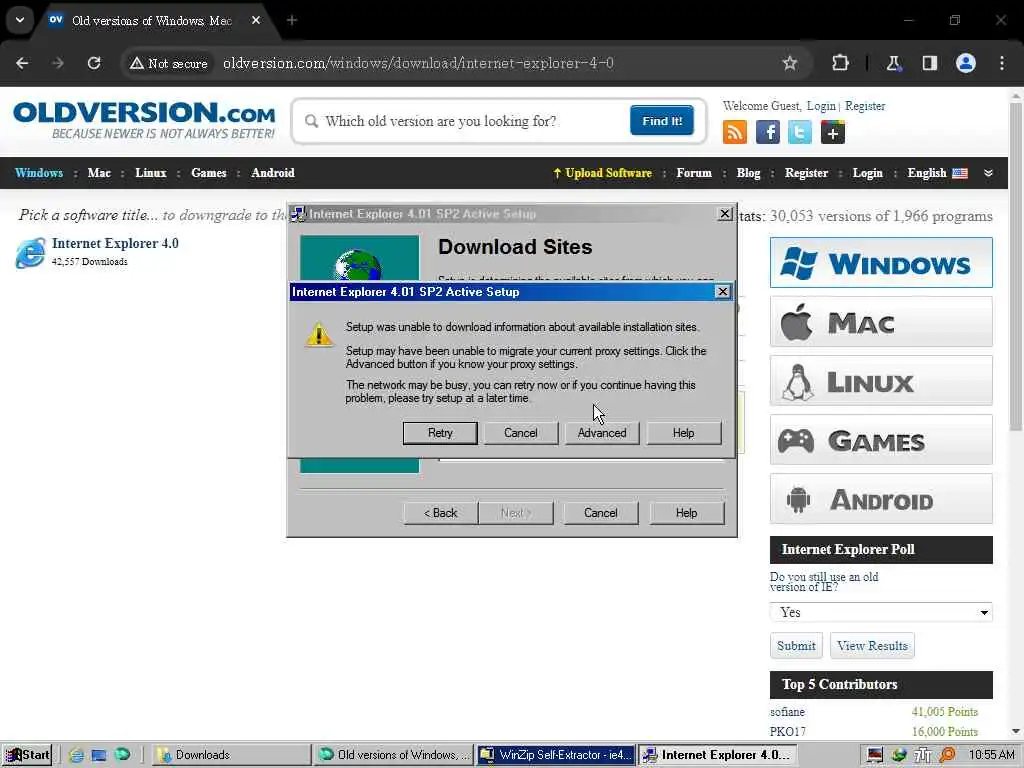
Task: Bookmark this page with the star icon
Action: coord(790,63)
